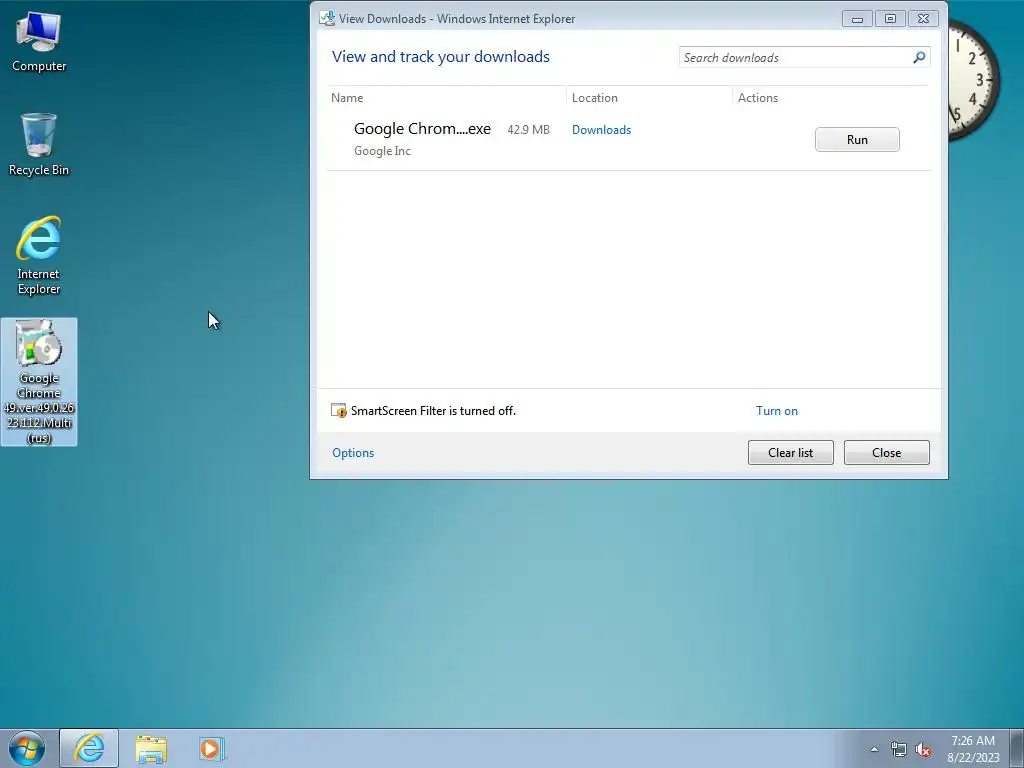
Task: Select the Google Chrome 49 installer icon
Action: coord(39,382)
